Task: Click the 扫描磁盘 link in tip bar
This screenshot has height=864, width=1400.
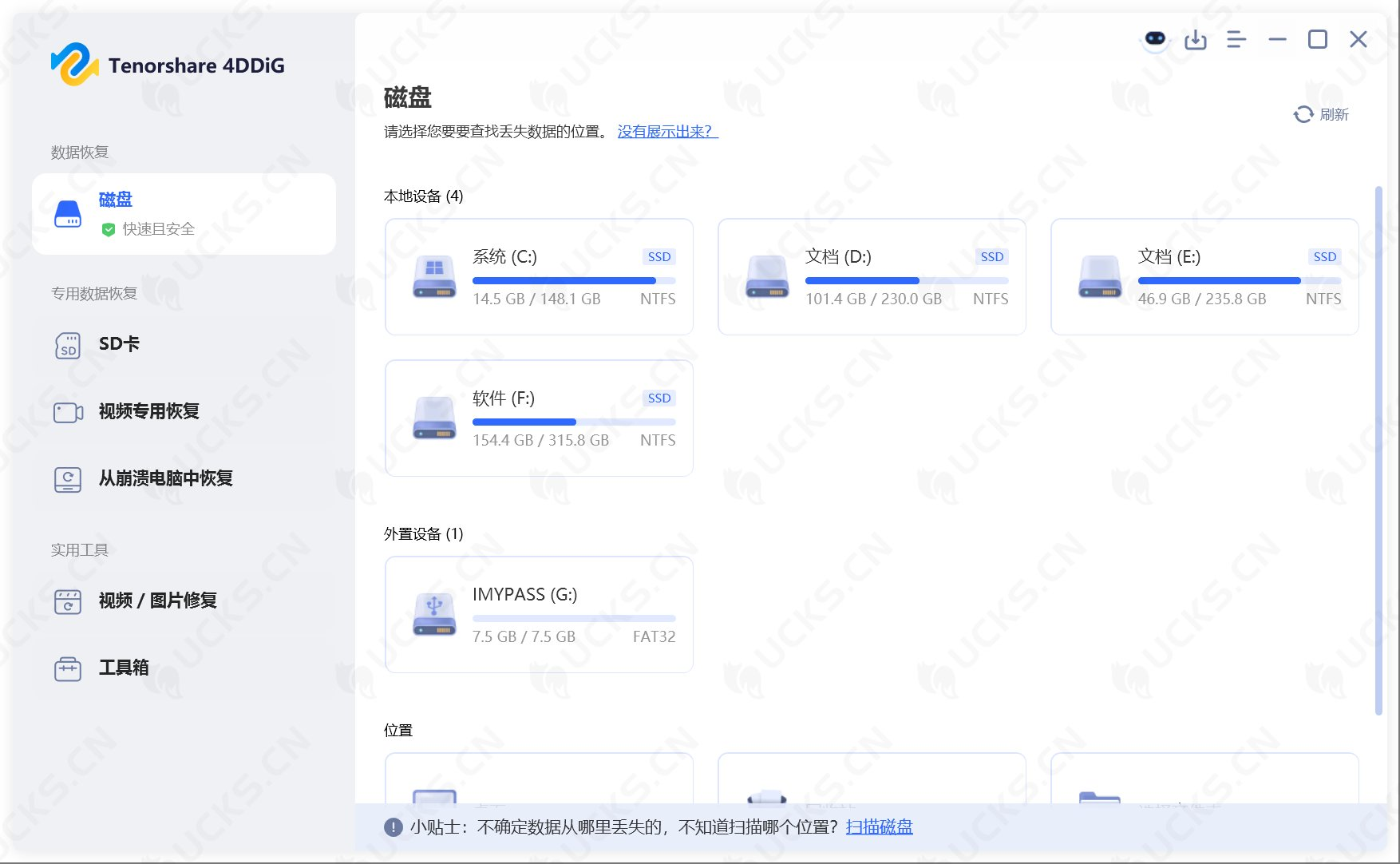Action: 879,826
